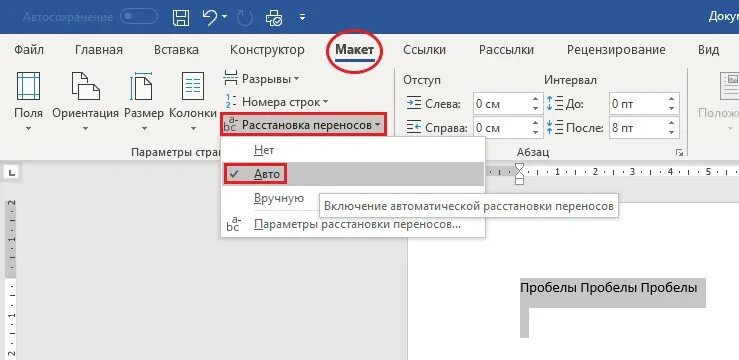Choose Вручную in hyphenation menu
739x360 pixels.
click(x=279, y=198)
